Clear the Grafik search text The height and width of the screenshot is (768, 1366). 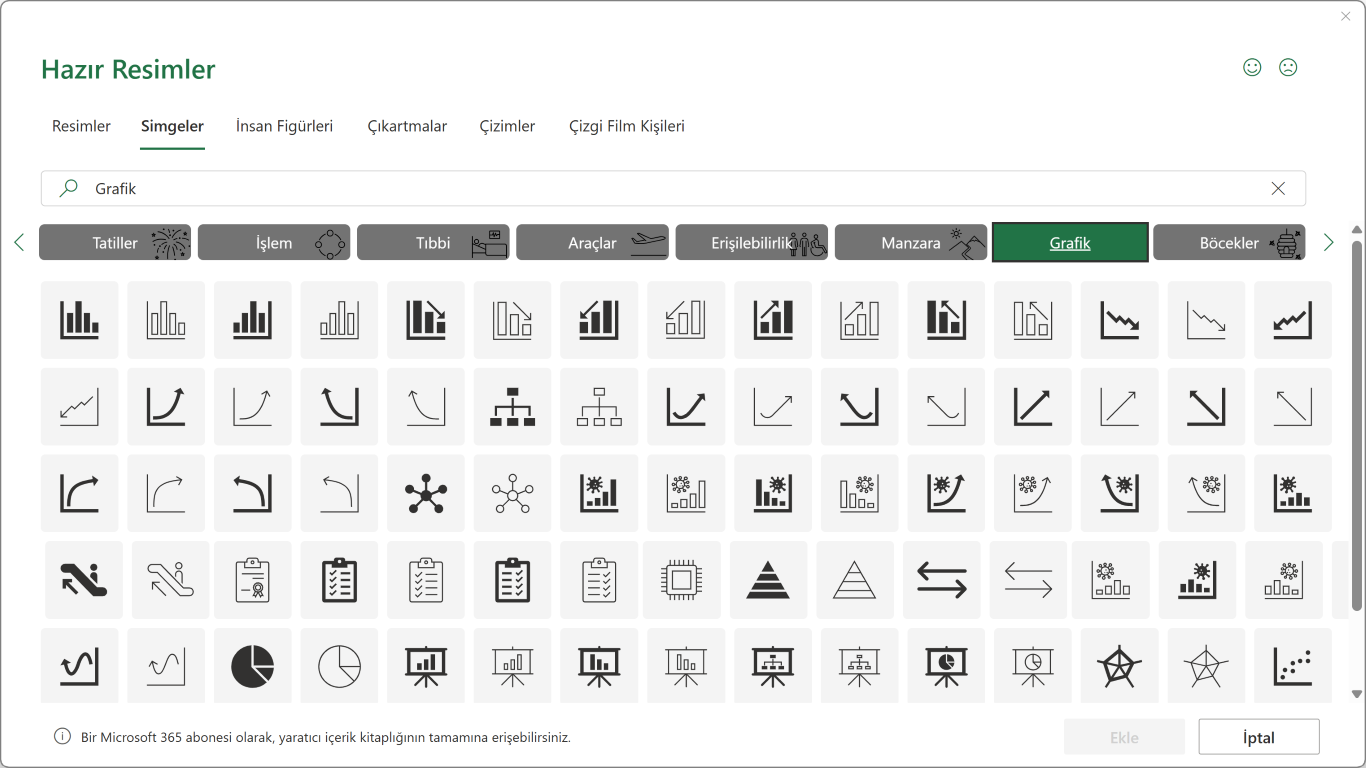[1278, 188]
